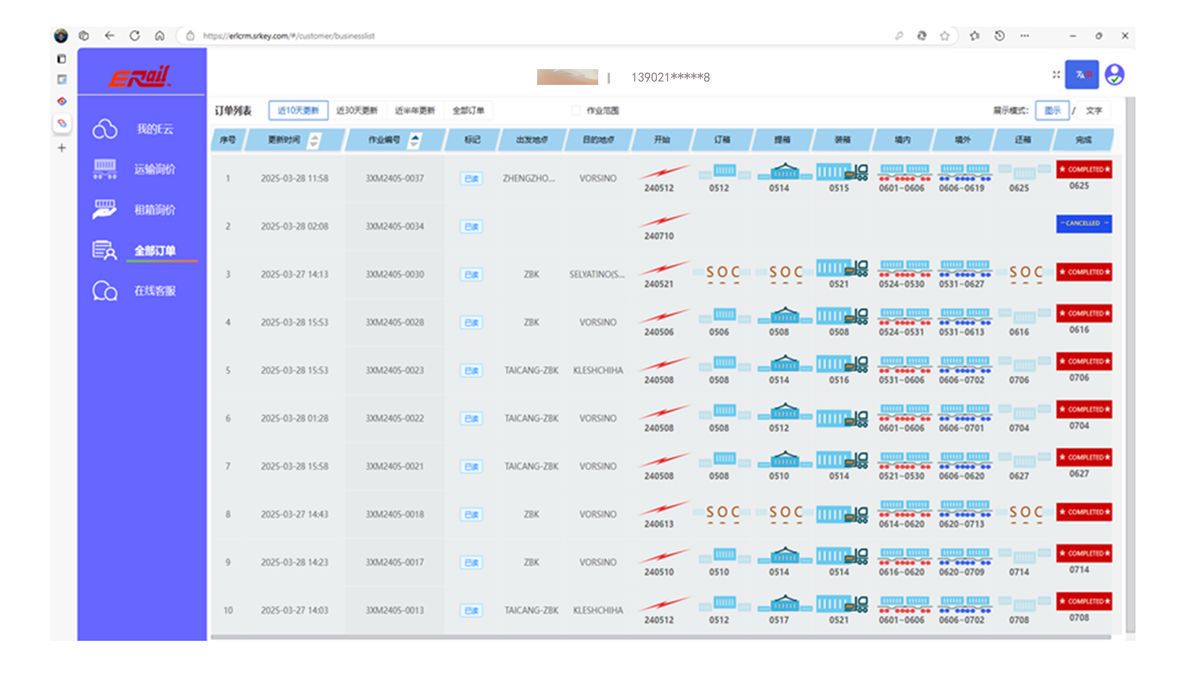This screenshot has height=674, width=1200.
Task: Switch display mode to 图示
Action: tap(1052, 111)
